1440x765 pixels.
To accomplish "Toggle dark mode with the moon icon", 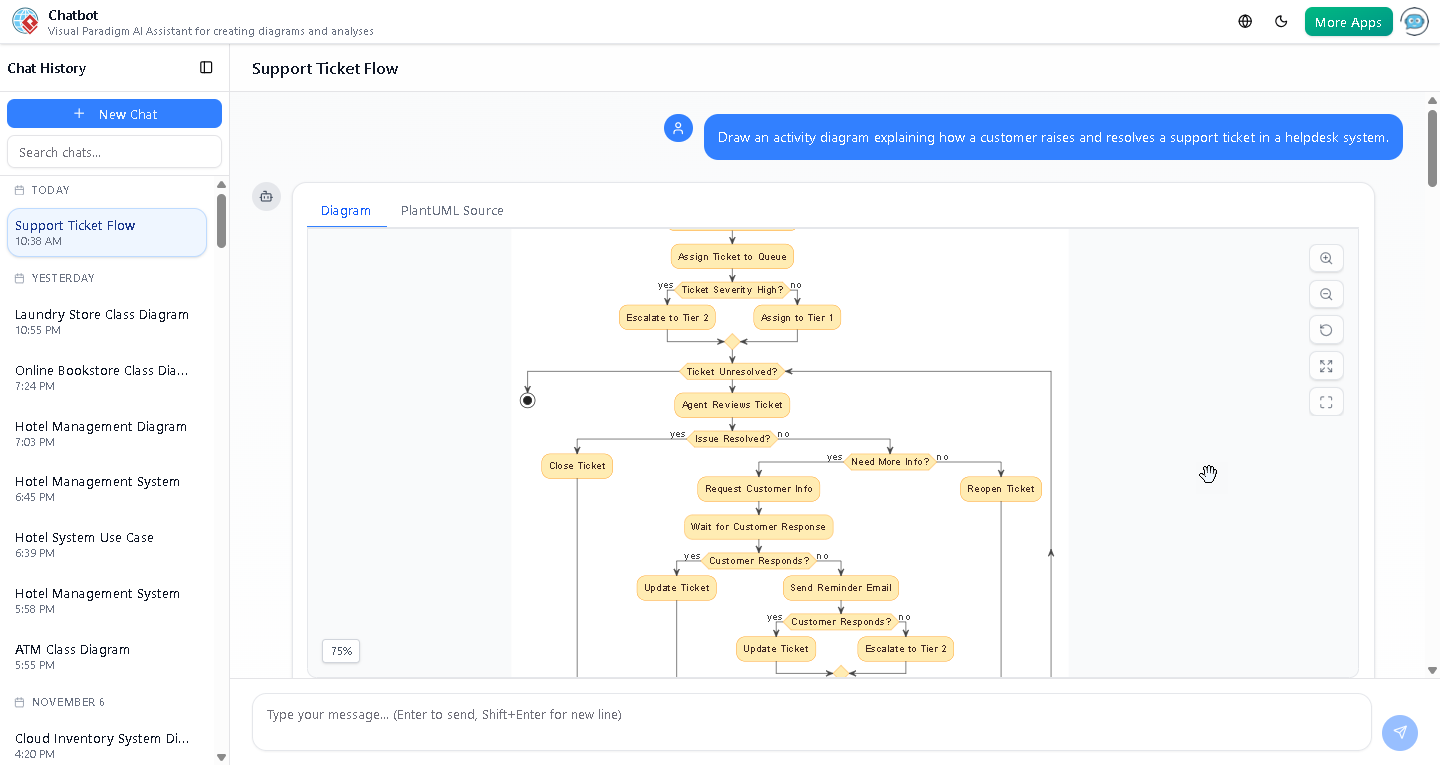I will coord(1281,21).
